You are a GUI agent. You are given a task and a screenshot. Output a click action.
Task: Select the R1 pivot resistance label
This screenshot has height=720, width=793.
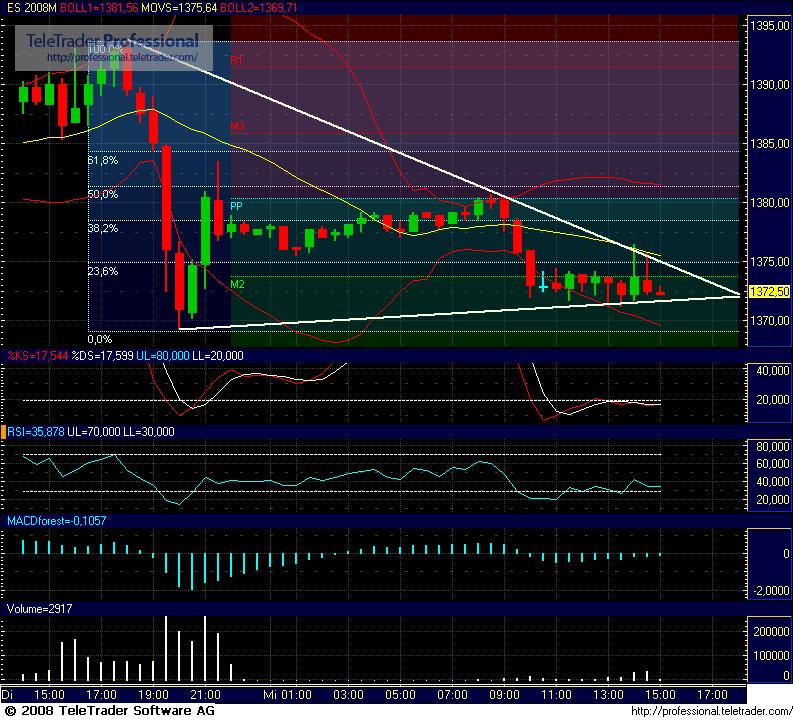click(x=237, y=60)
